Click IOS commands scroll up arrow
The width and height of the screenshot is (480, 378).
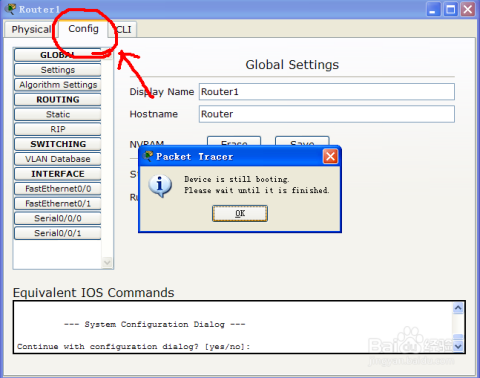(x=458, y=308)
